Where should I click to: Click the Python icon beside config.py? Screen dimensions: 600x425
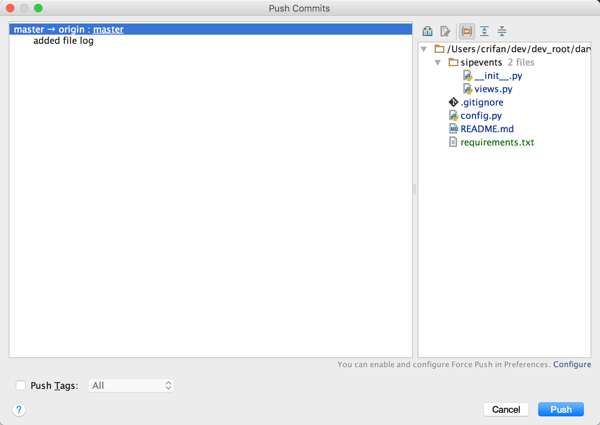[x=453, y=116]
